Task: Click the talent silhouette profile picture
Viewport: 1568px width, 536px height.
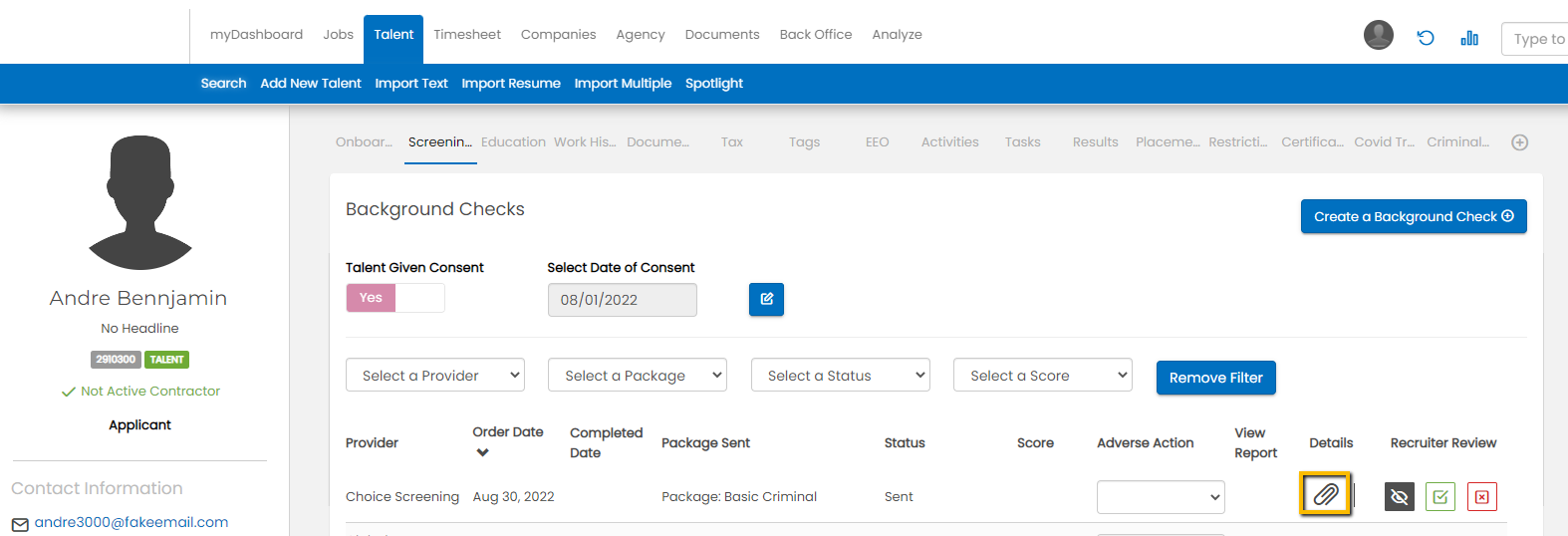Action: tap(139, 203)
